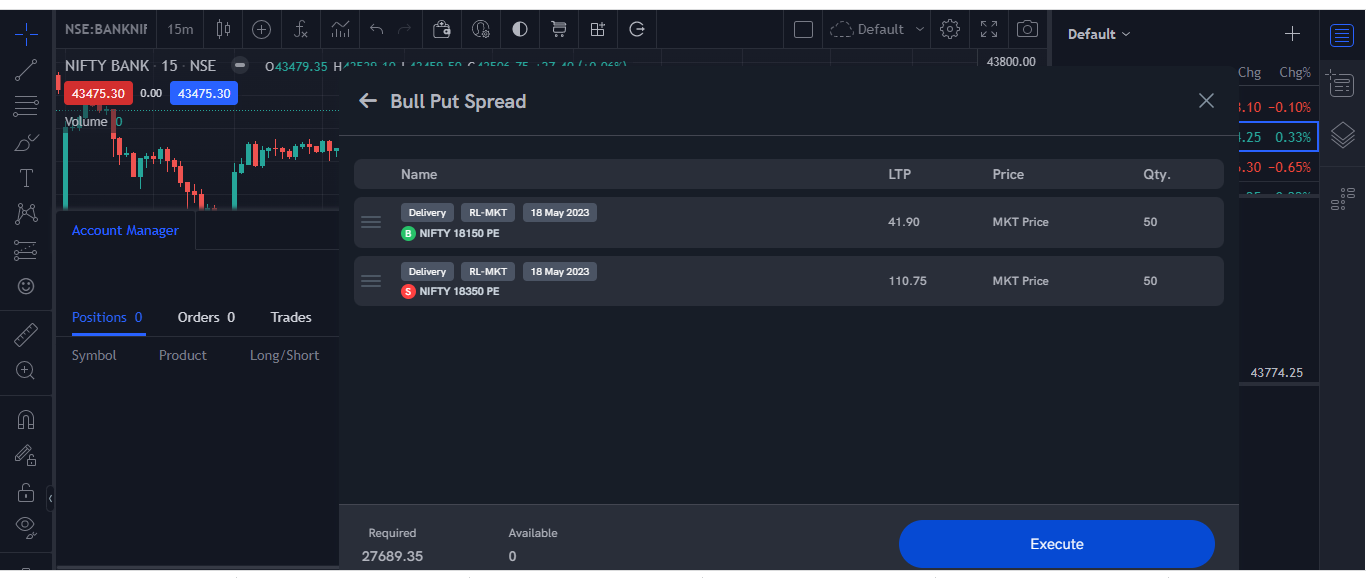Image resolution: width=1366 pixels, height=578 pixels.
Task: Click RL-MKT tag on NIFTY 18350 PE row
Action: point(489,272)
